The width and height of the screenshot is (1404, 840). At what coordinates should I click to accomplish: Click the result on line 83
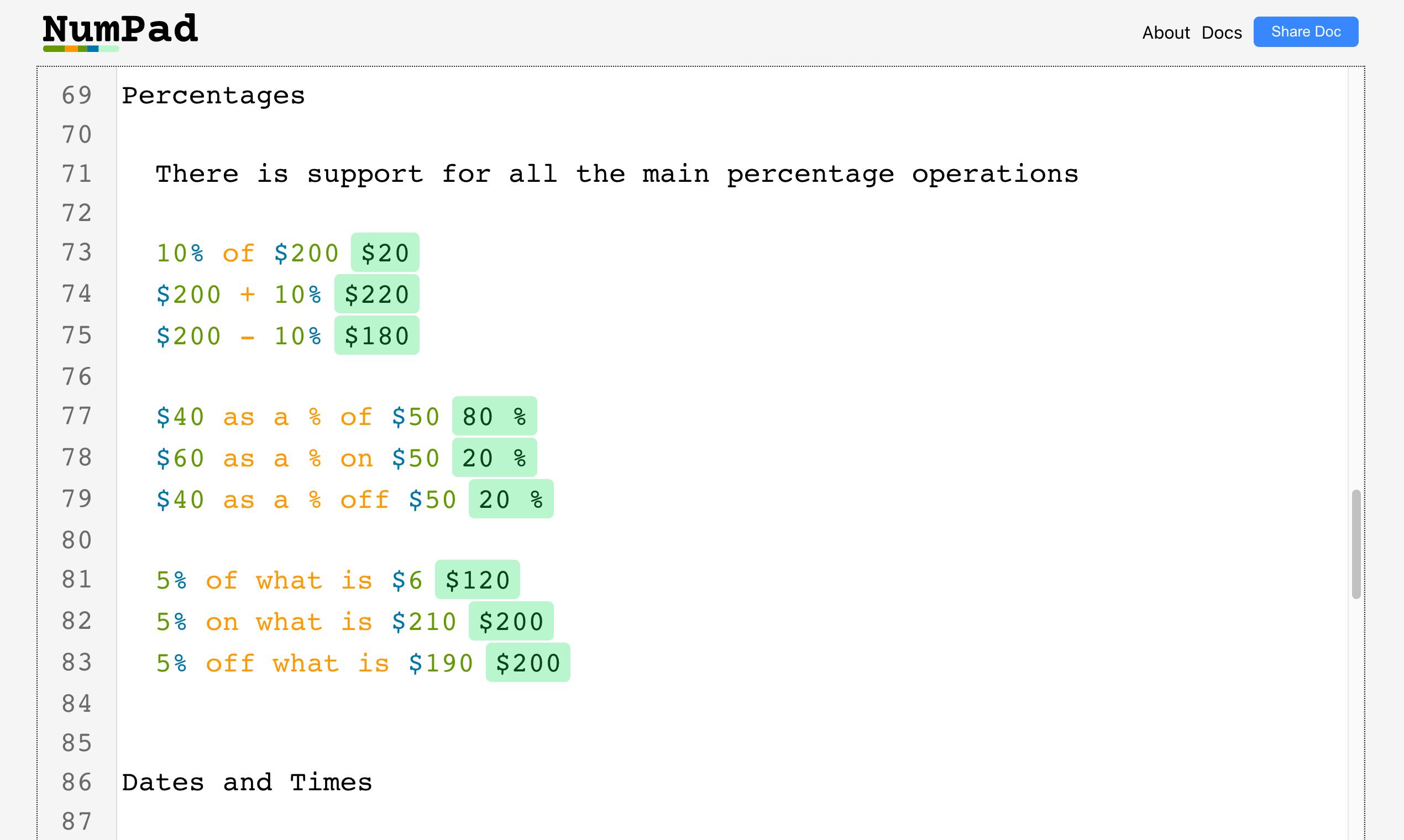point(528,662)
